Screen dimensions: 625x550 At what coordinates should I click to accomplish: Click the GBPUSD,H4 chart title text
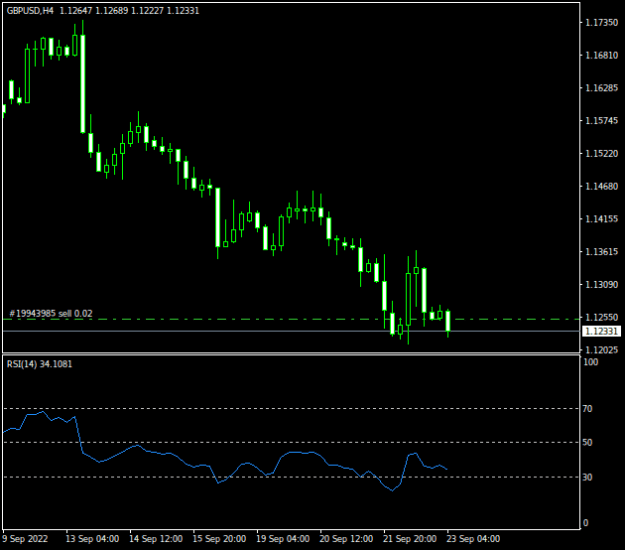pyautogui.click(x=30, y=11)
